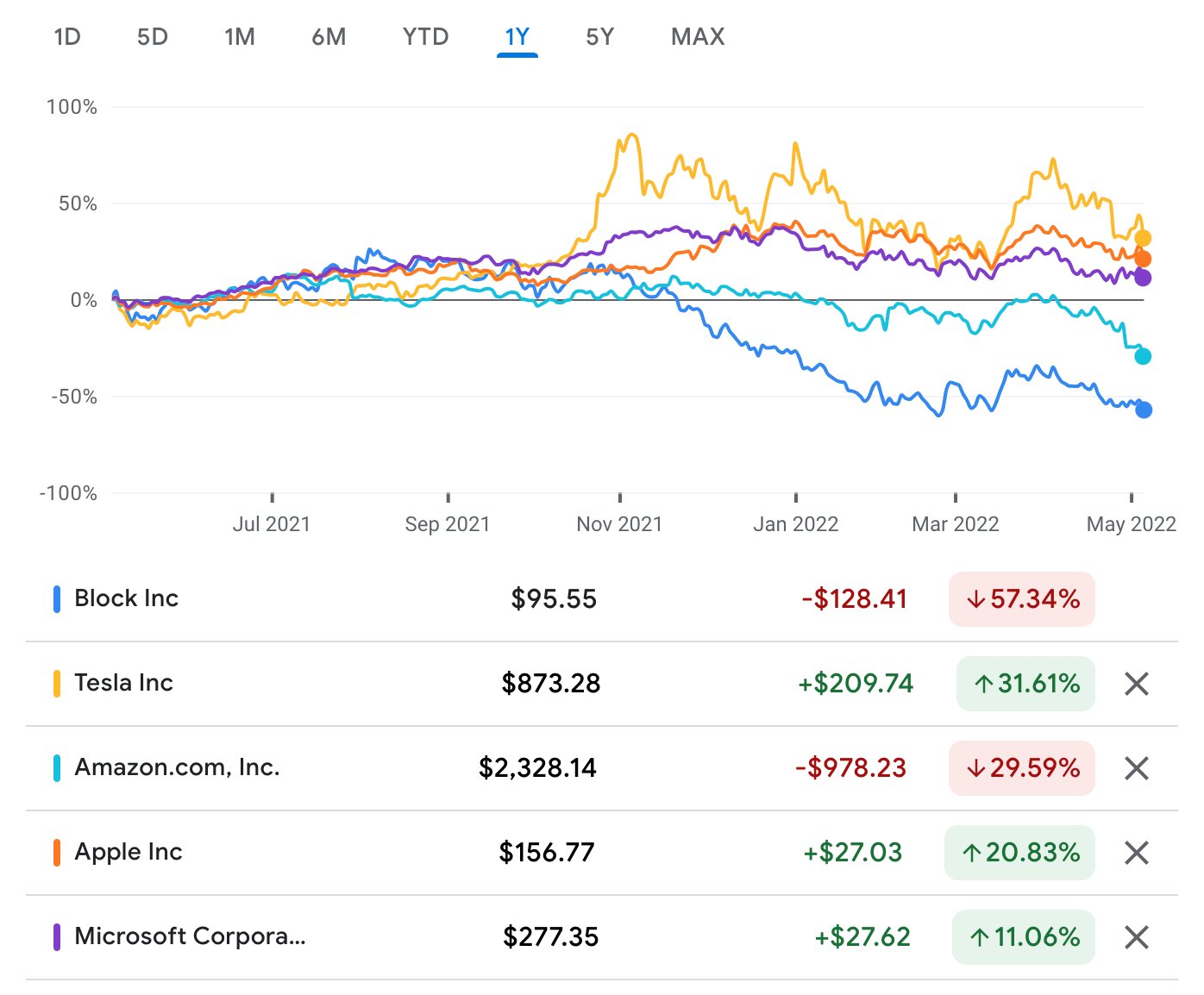This screenshot has height=995, width=1204.
Task: Click Microsoft's 11.06% up badge
Action: (1024, 937)
